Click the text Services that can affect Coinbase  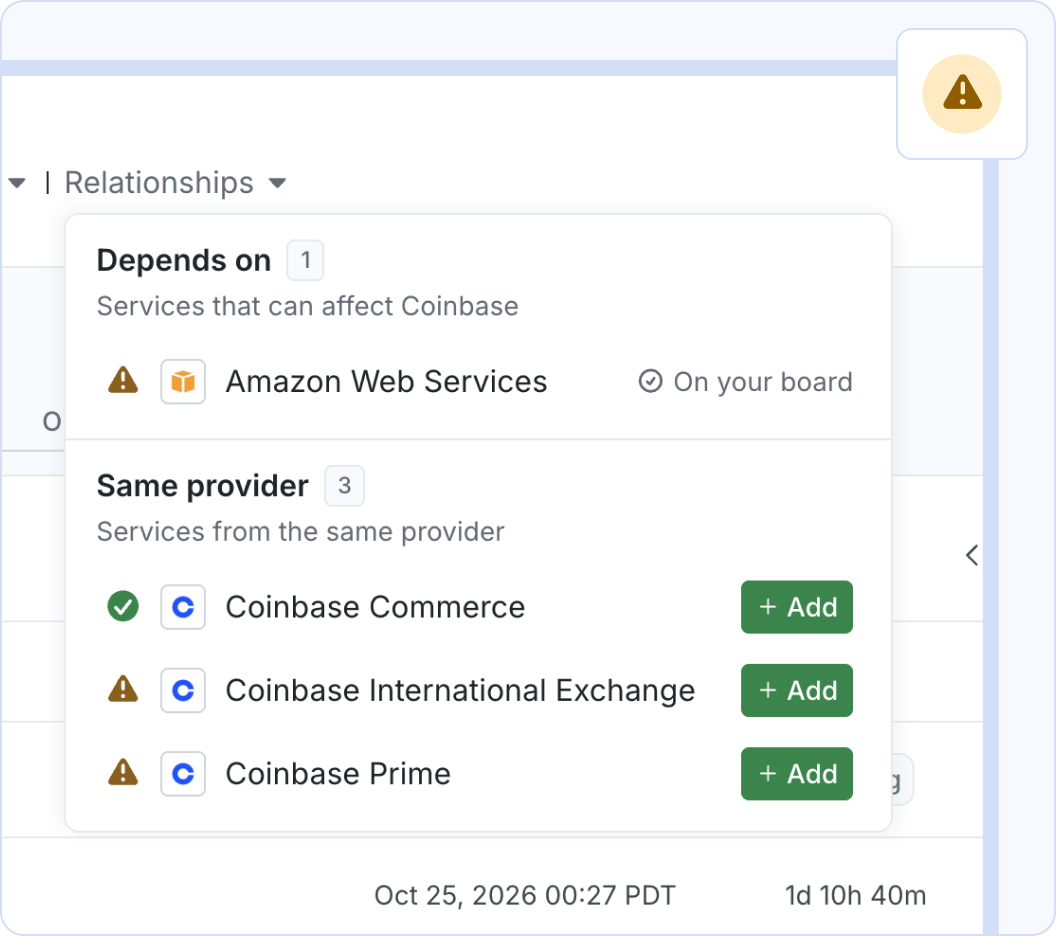308,306
